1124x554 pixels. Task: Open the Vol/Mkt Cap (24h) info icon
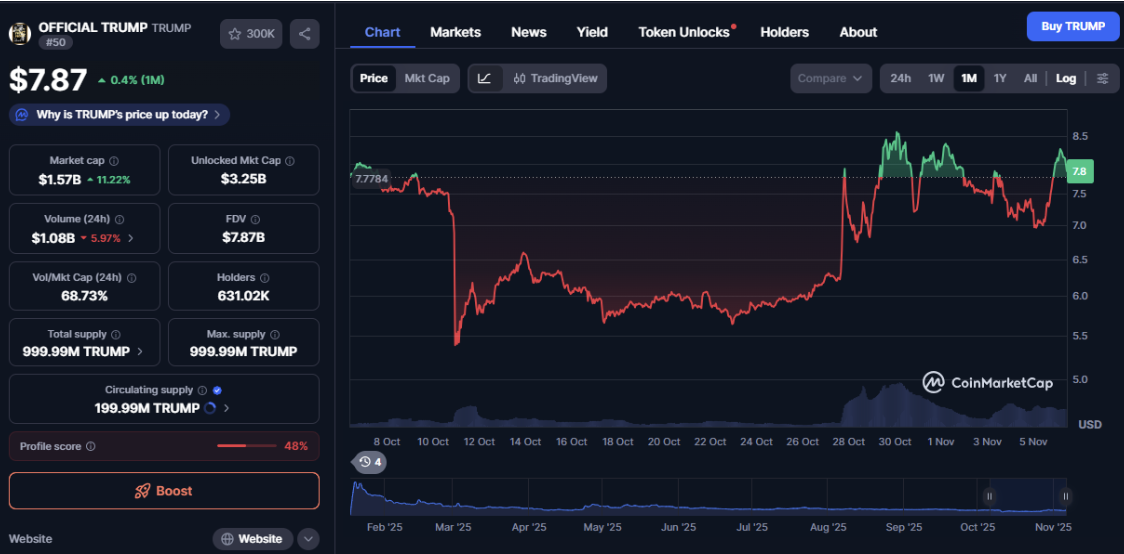(131, 277)
